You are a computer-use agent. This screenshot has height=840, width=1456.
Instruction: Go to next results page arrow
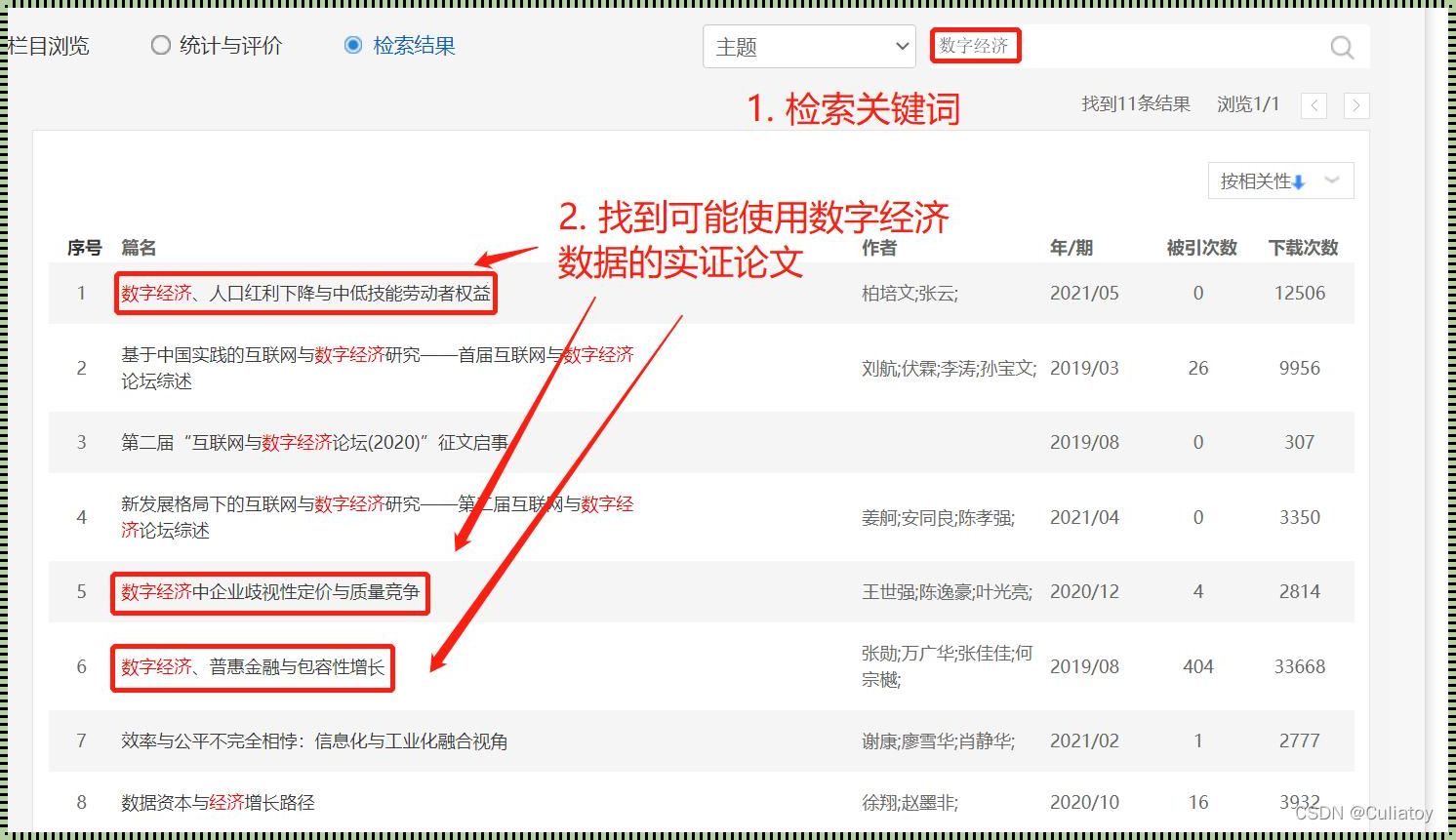(x=1355, y=105)
